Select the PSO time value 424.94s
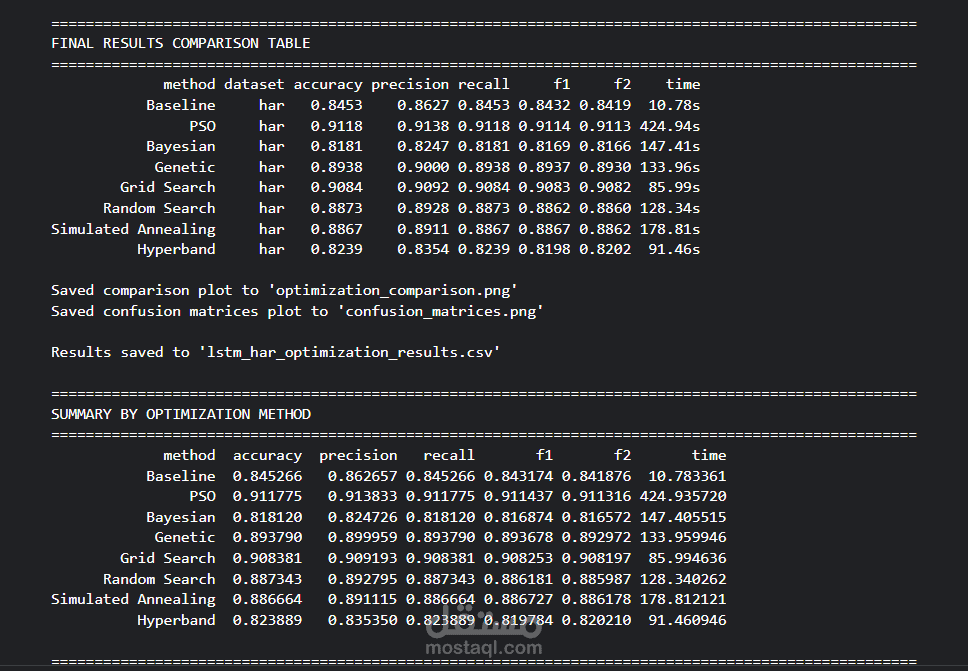Viewport: 968px width, 671px height. click(x=673, y=126)
